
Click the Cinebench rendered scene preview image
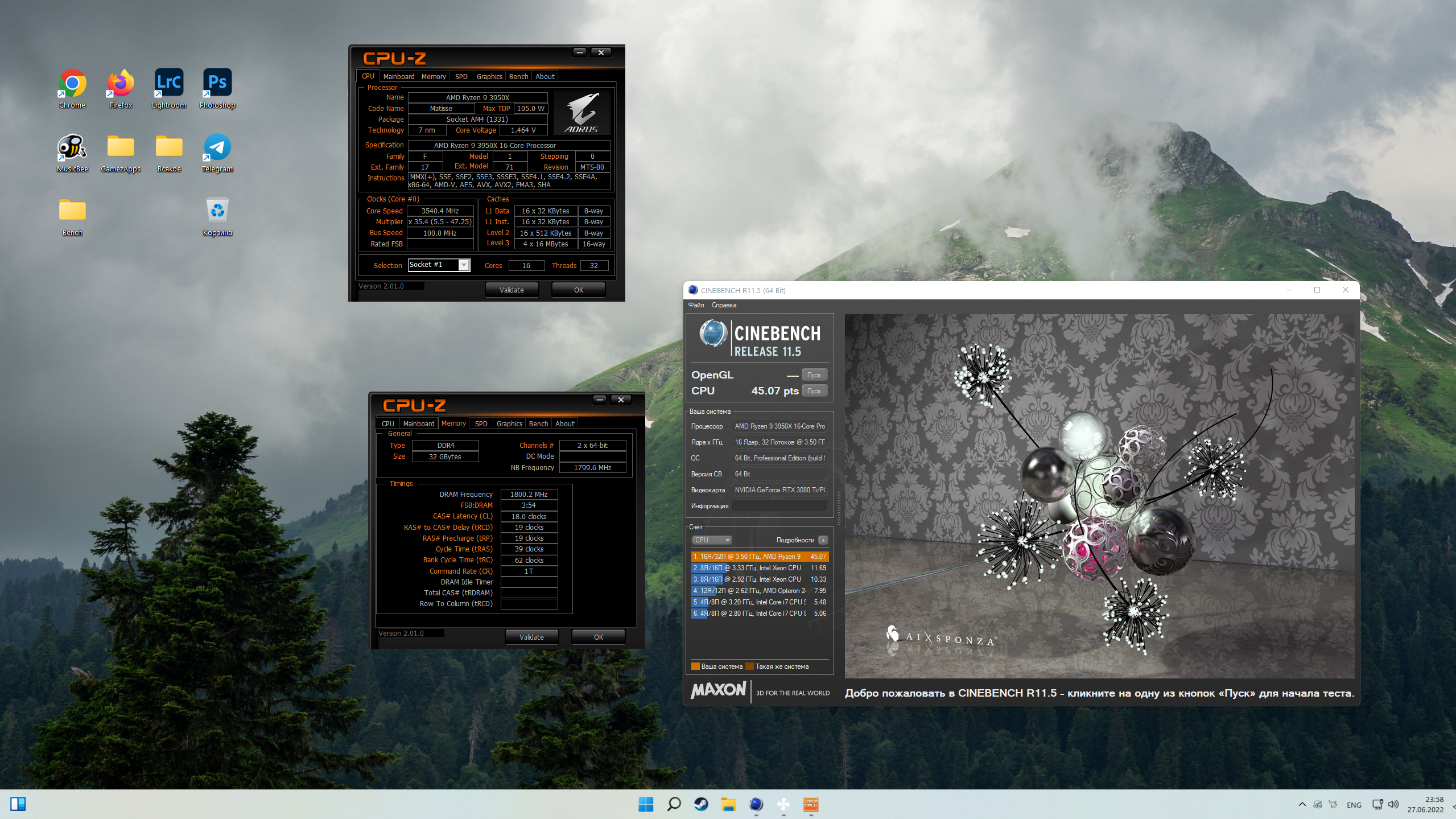click(x=1099, y=496)
